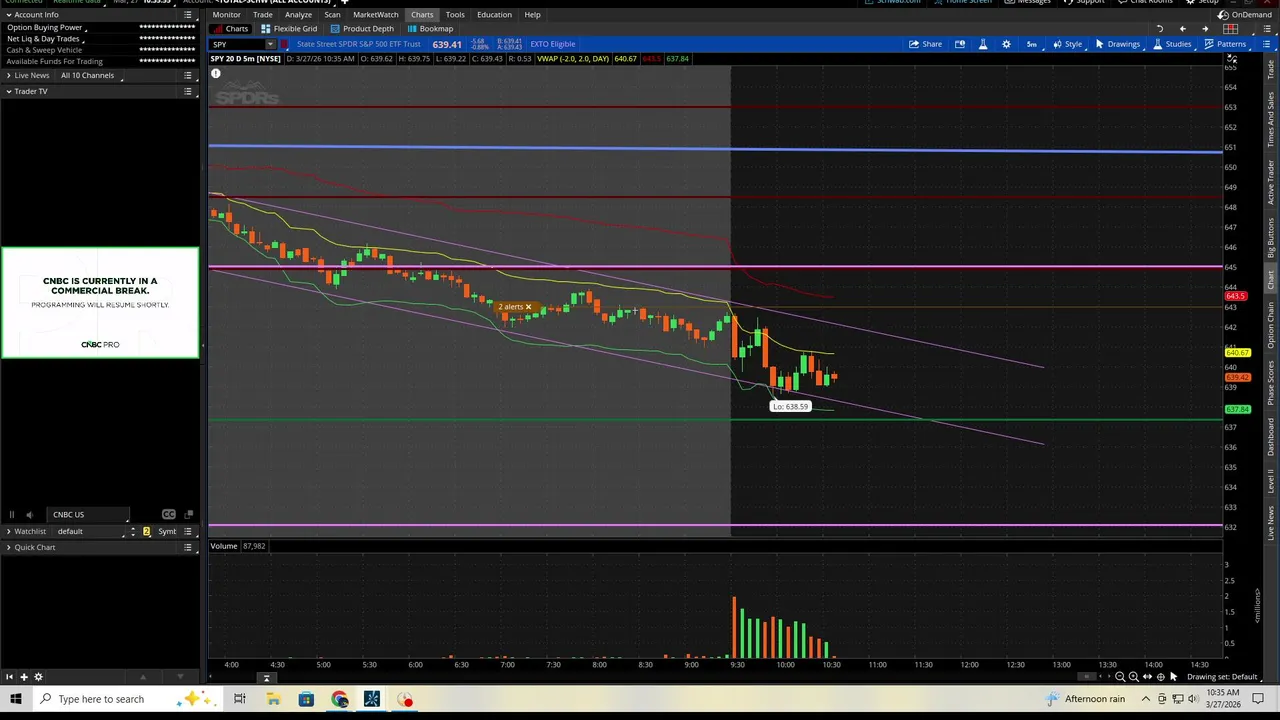Open File Explorer from the taskbar

point(273,699)
